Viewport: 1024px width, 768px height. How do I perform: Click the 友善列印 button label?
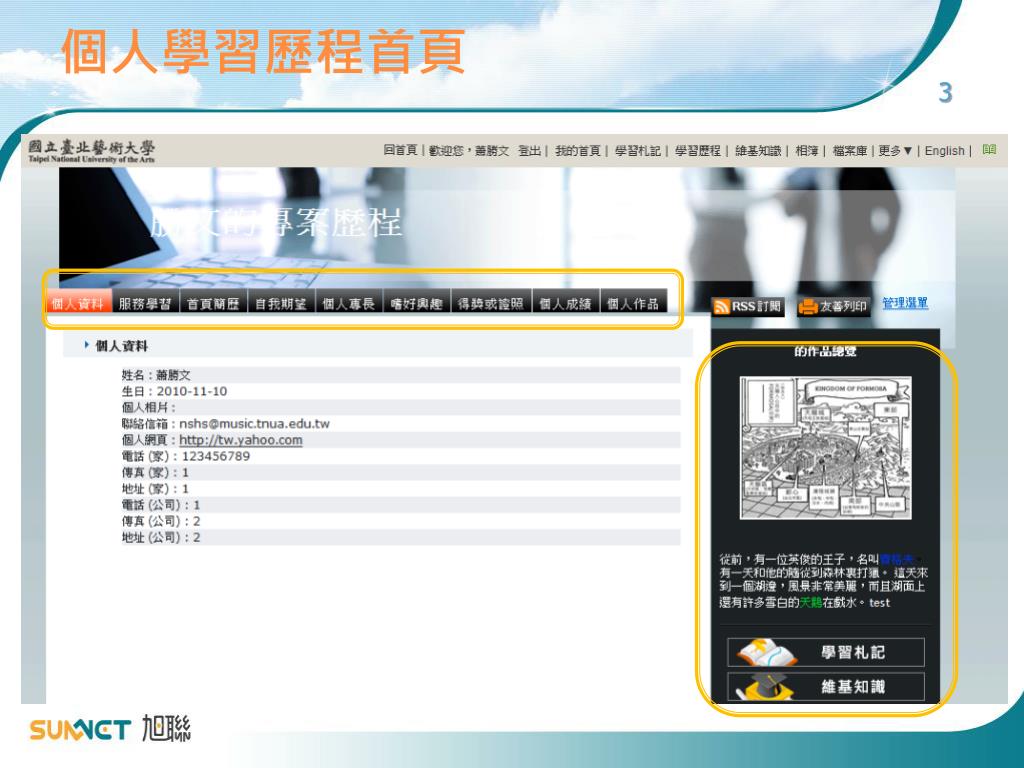point(843,306)
